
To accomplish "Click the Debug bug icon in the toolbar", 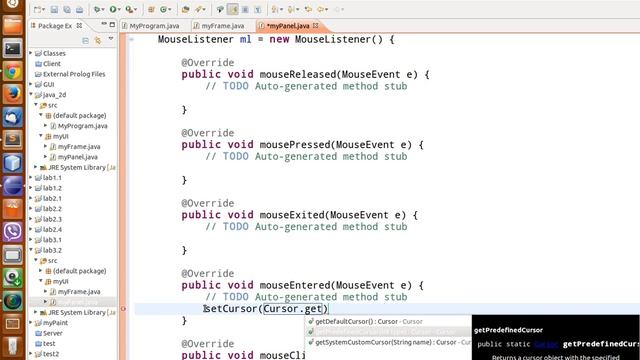I will point(97,9).
